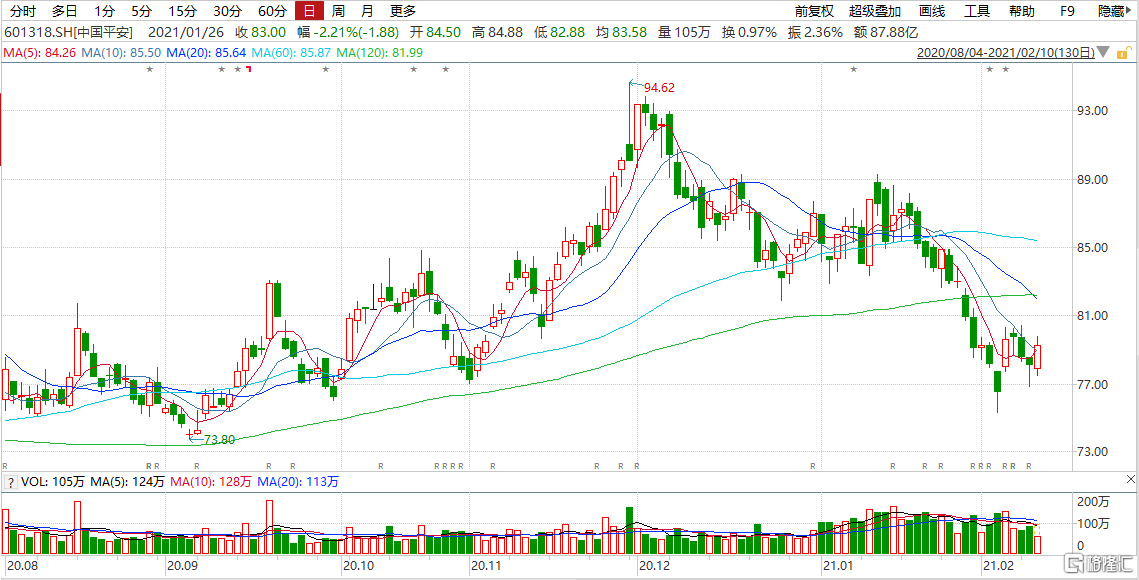Click the VOL: 105万 label
The width and height of the screenshot is (1139, 580).
(53, 481)
